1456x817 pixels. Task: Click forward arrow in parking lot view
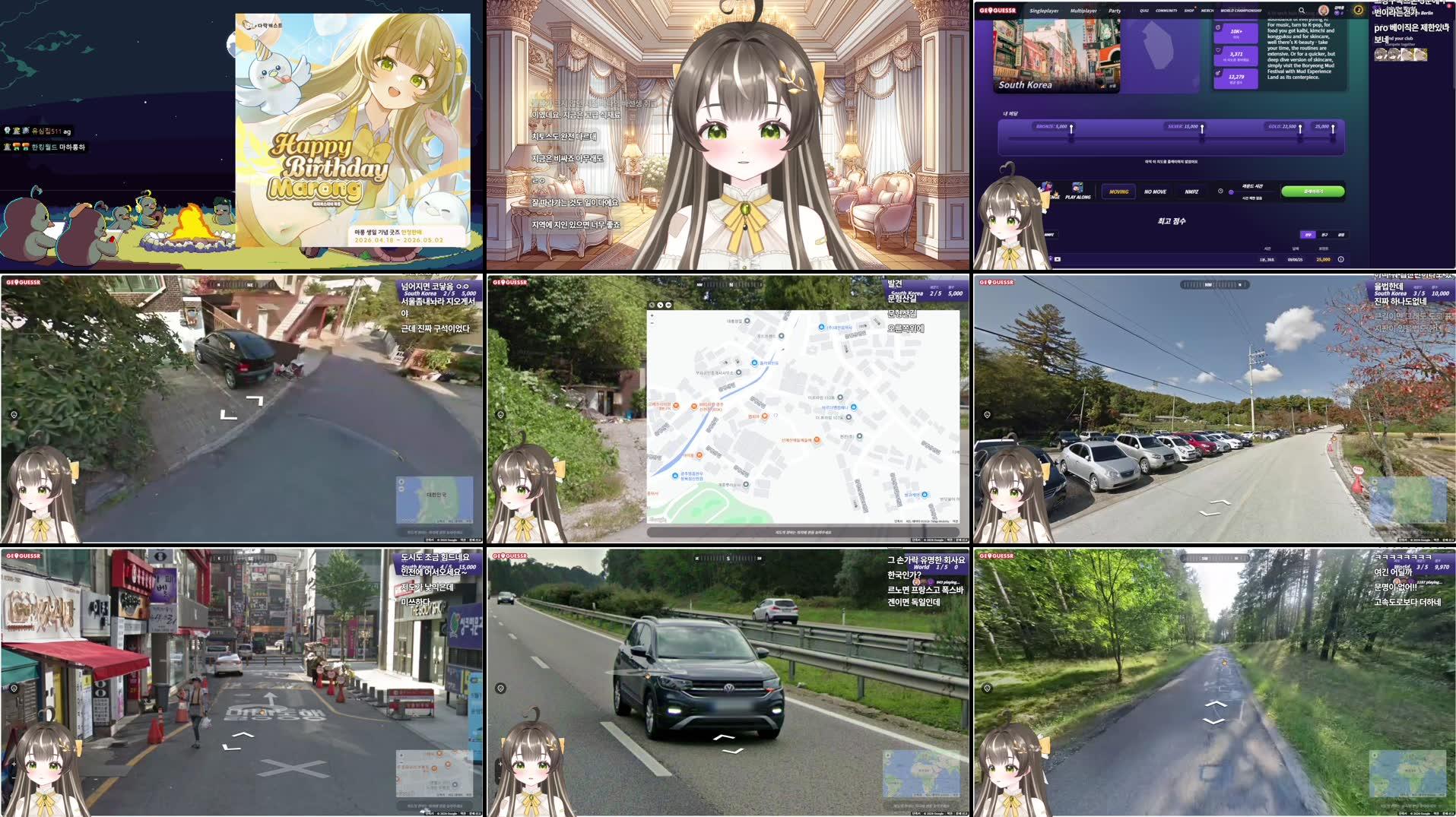coord(1220,502)
